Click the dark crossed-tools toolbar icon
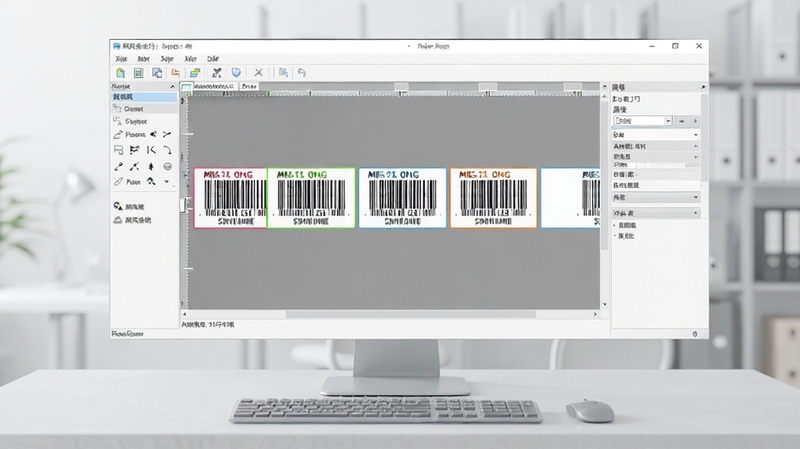 coord(217,73)
